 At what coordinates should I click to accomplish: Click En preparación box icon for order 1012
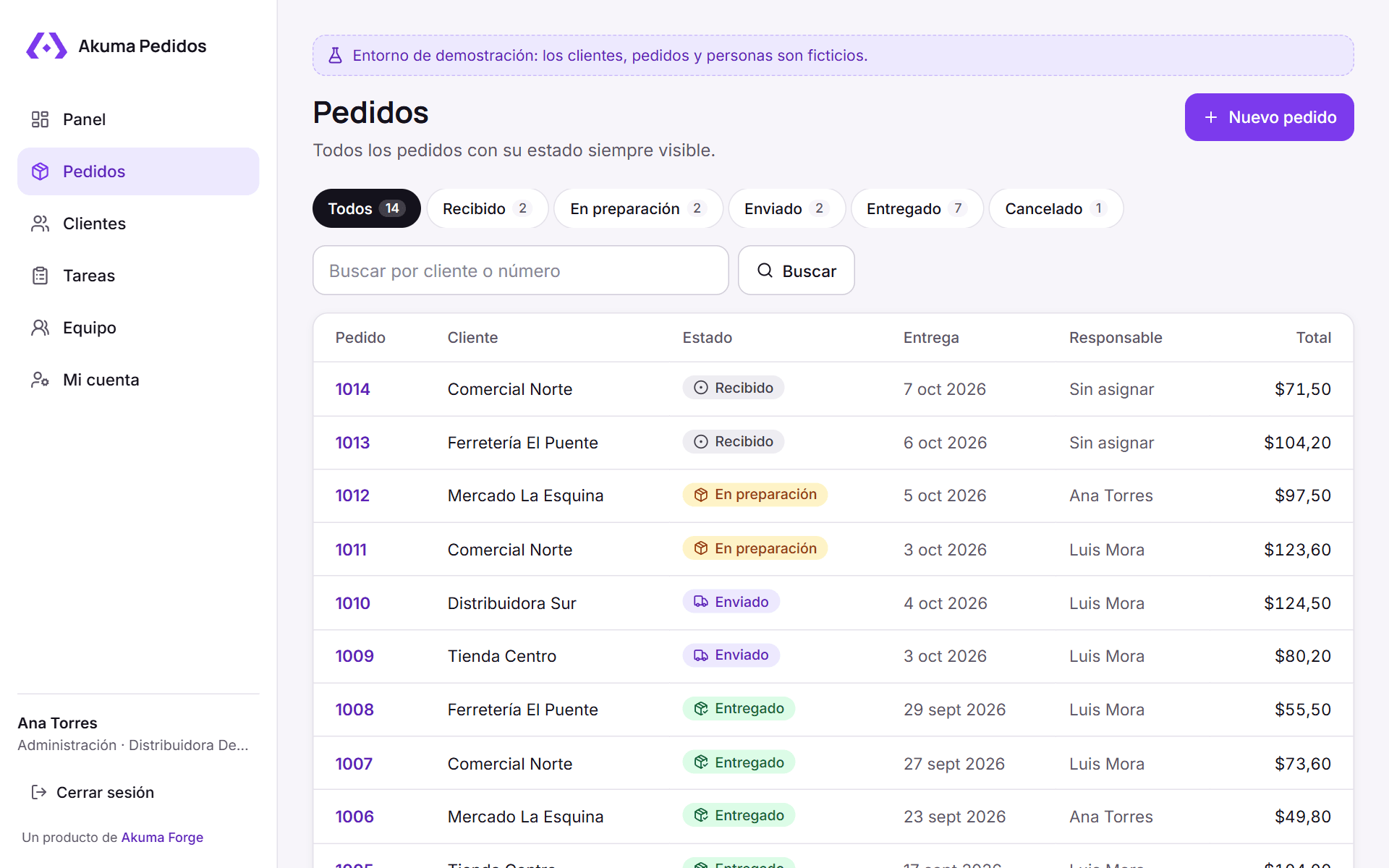click(701, 495)
